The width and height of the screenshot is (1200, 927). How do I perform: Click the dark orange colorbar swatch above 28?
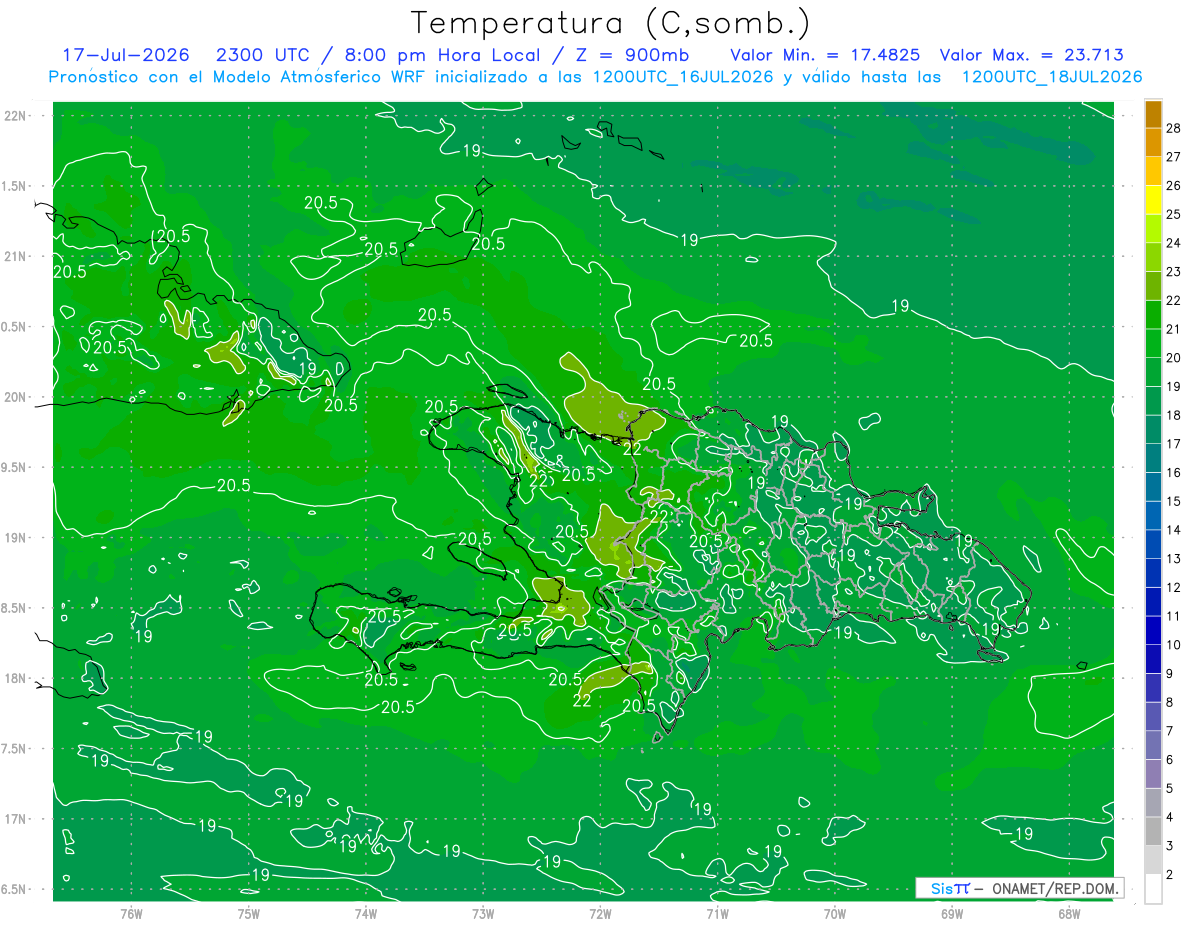[x=1153, y=114]
